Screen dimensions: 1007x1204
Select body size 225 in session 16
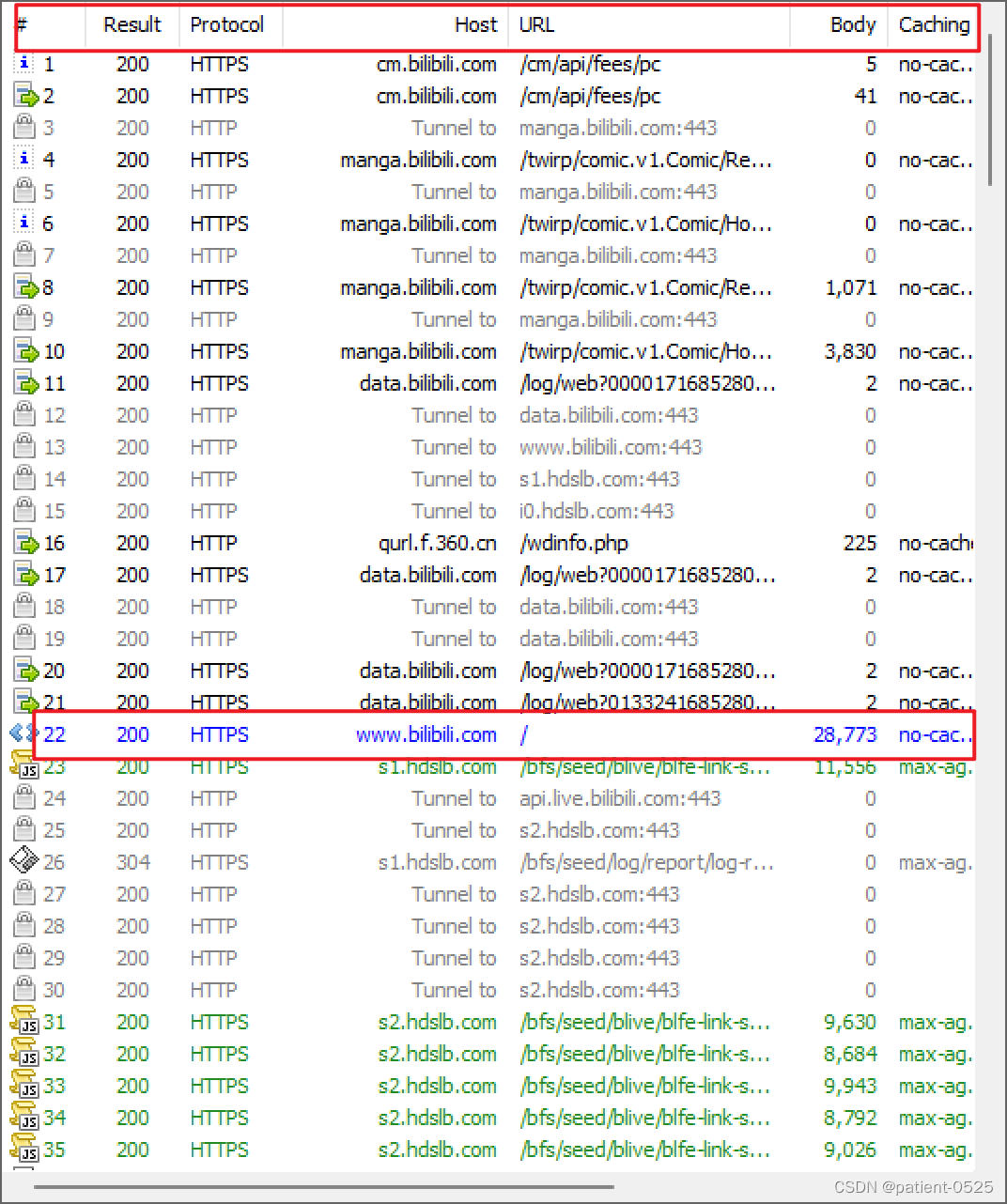[x=860, y=543]
